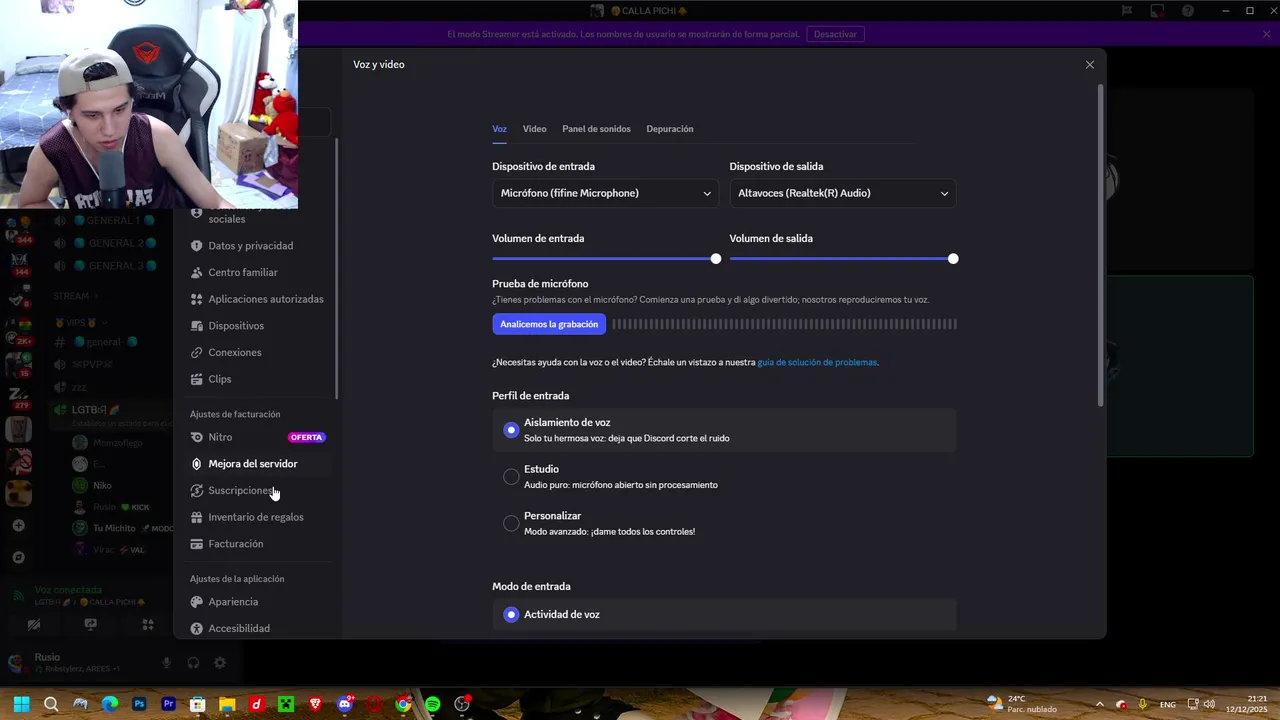Click the gem icon beside Mejora del servidor
The height and width of the screenshot is (720, 1280).
coord(197,464)
